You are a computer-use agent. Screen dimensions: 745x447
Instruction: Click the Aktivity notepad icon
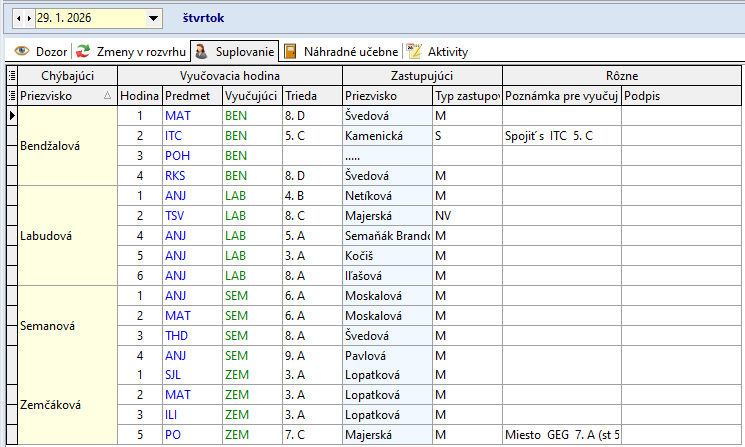414,51
